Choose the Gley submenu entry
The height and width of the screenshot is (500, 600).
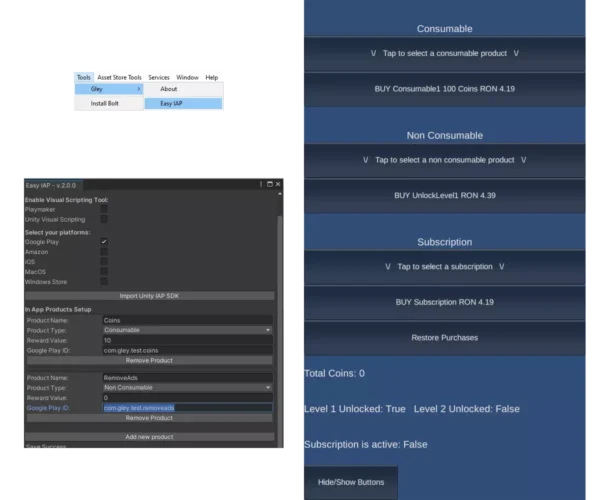109,89
